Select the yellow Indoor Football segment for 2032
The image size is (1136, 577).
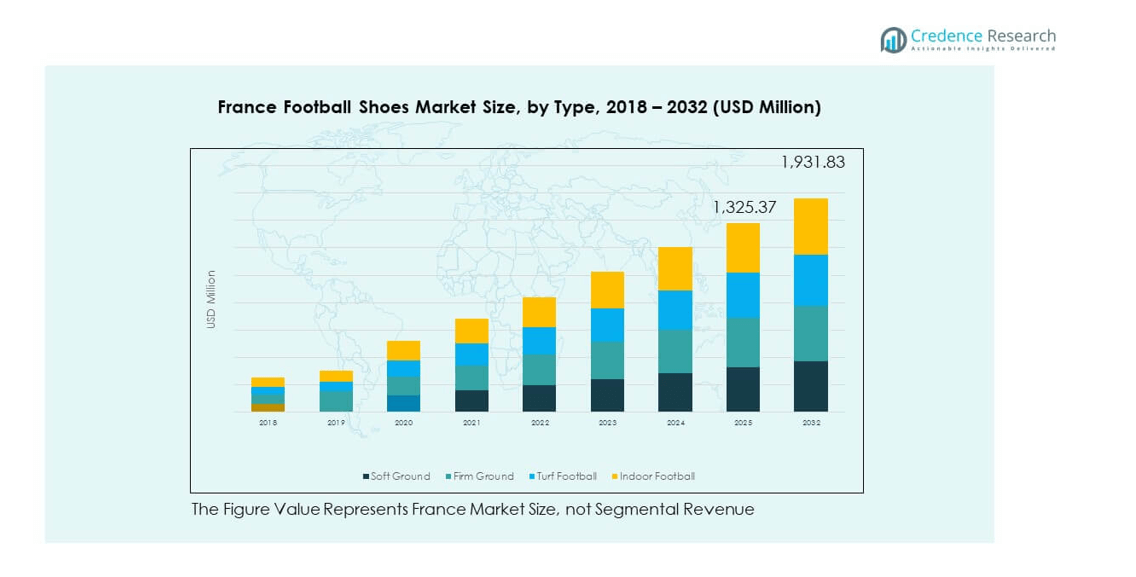point(811,226)
